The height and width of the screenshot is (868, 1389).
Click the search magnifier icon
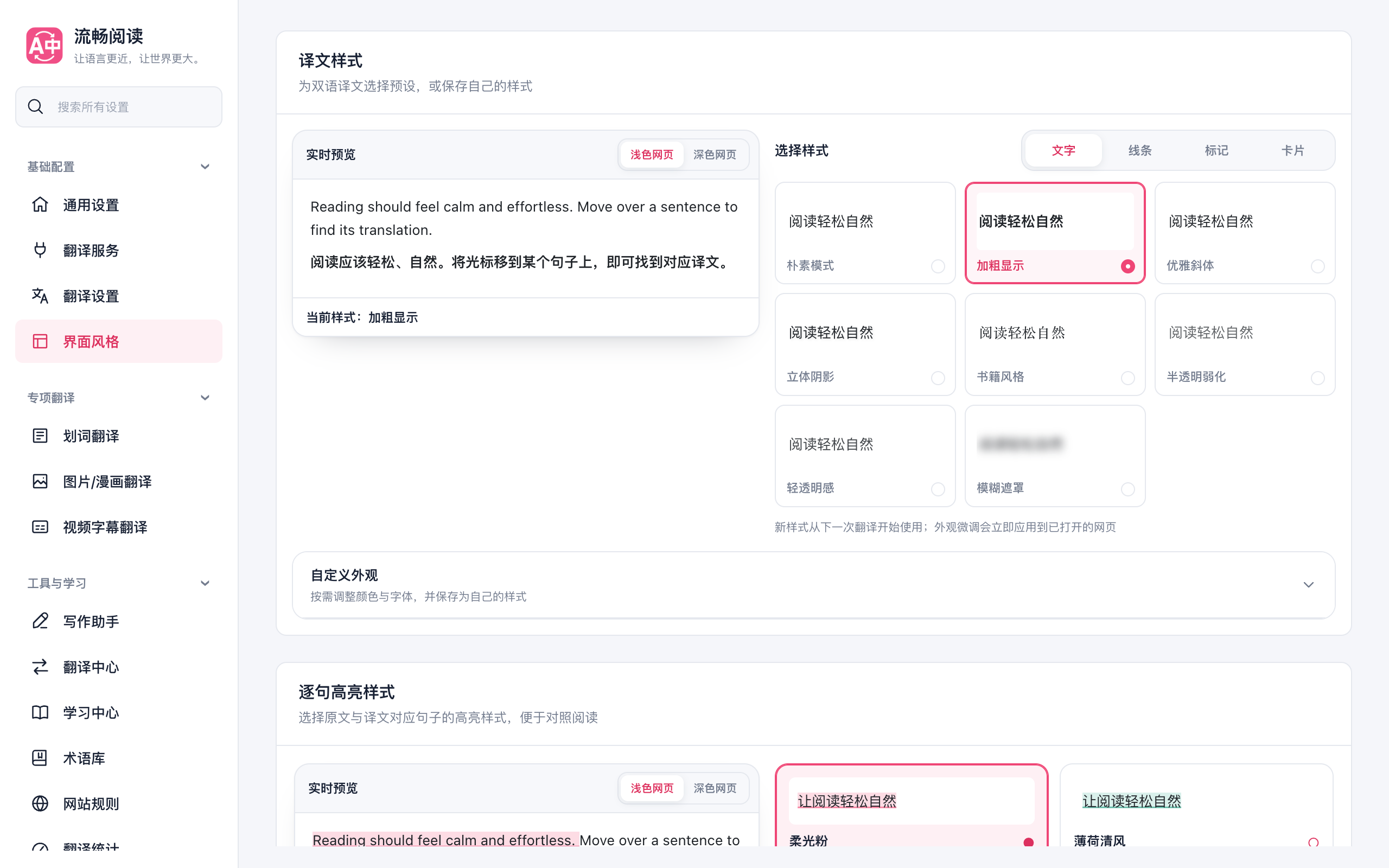point(36,107)
